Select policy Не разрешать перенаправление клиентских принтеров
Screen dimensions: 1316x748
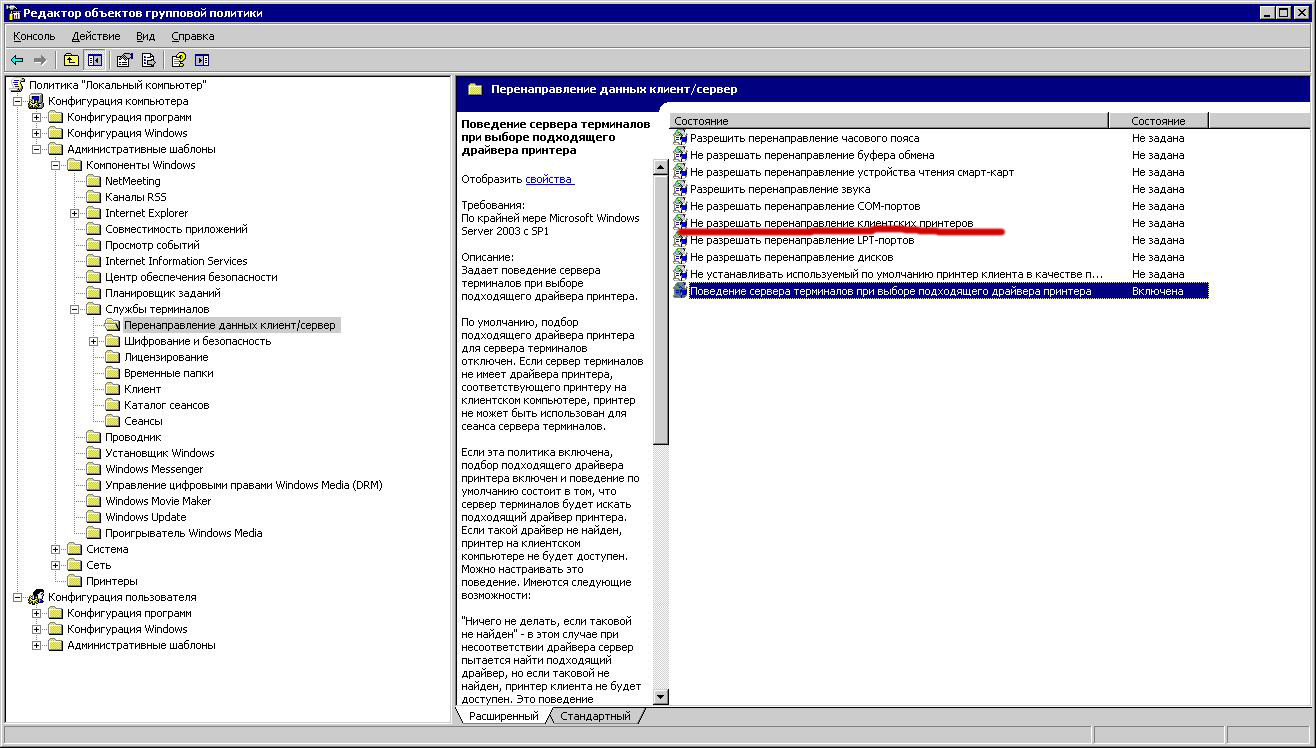[831, 223]
